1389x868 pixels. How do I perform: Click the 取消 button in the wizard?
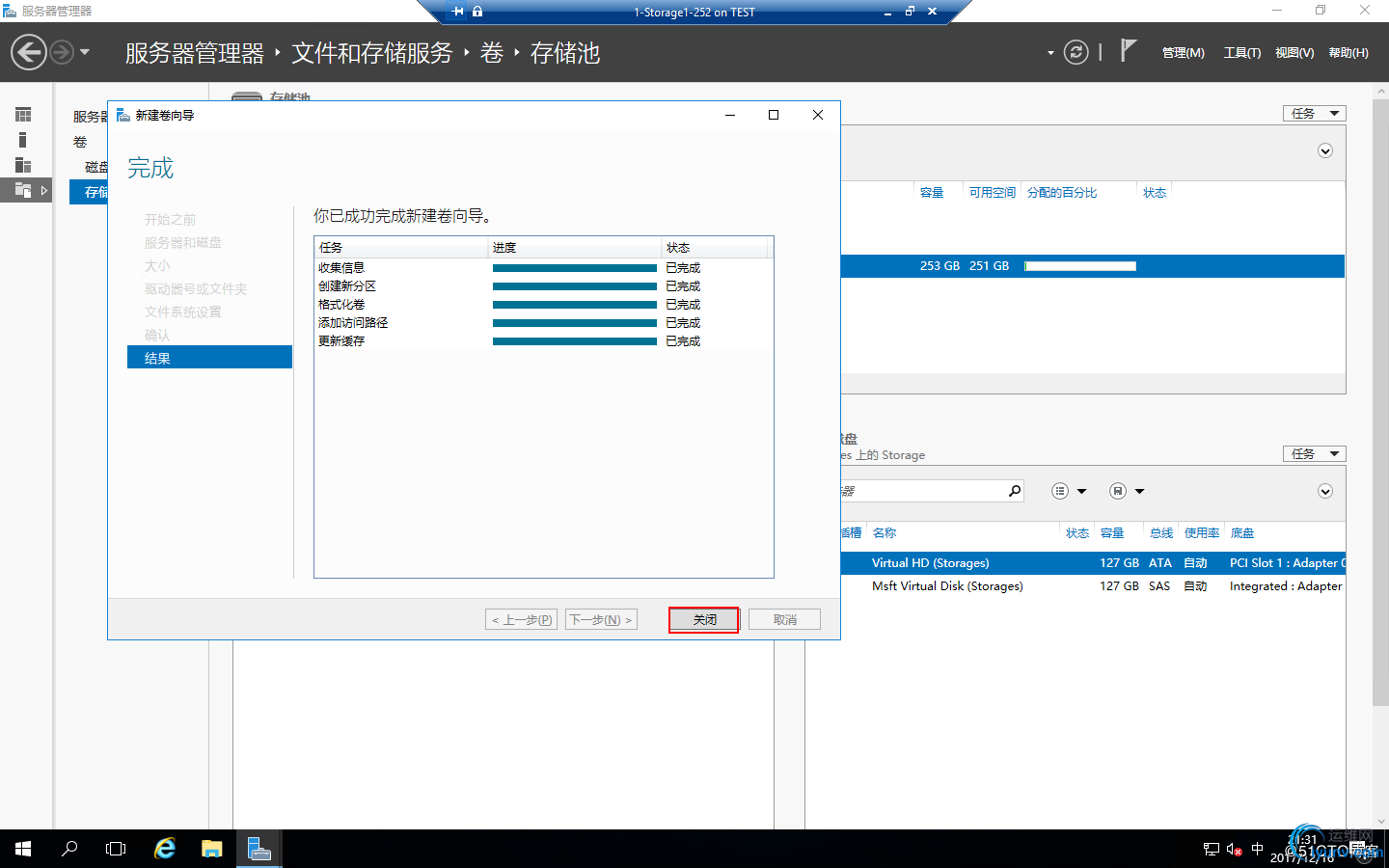(784, 619)
